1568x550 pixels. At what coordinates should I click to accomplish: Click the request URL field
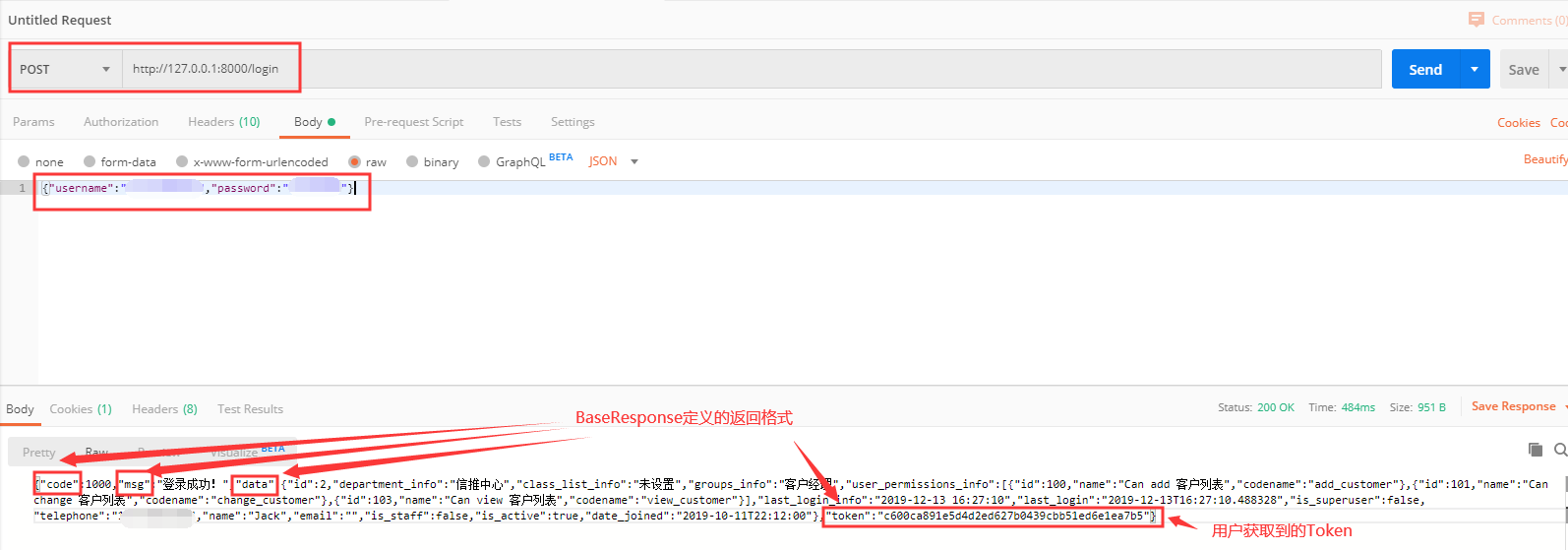click(752, 69)
